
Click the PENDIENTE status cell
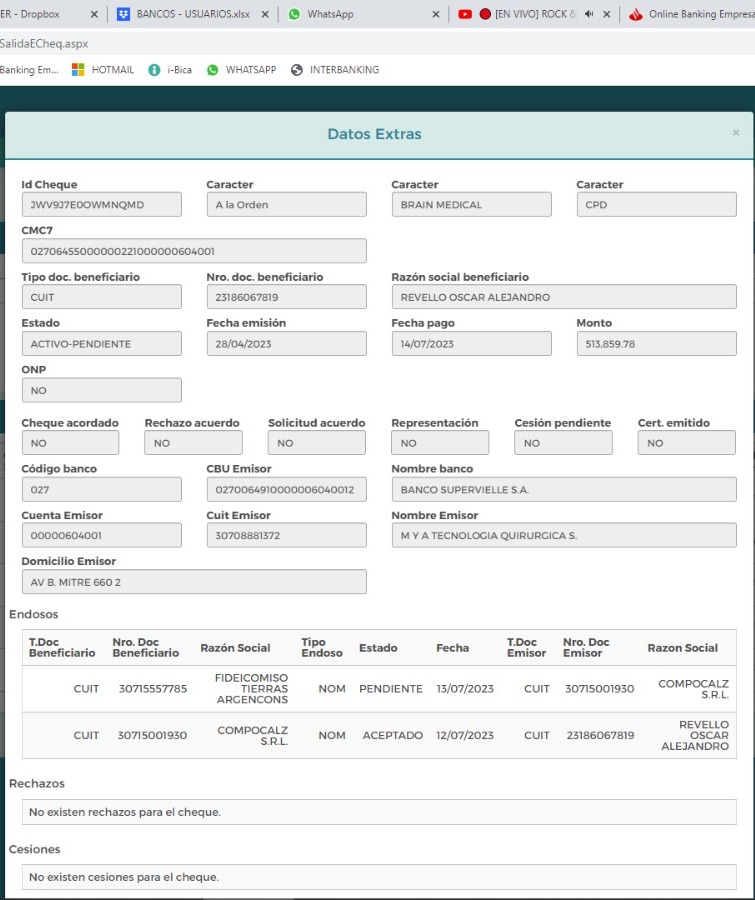pos(390,689)
